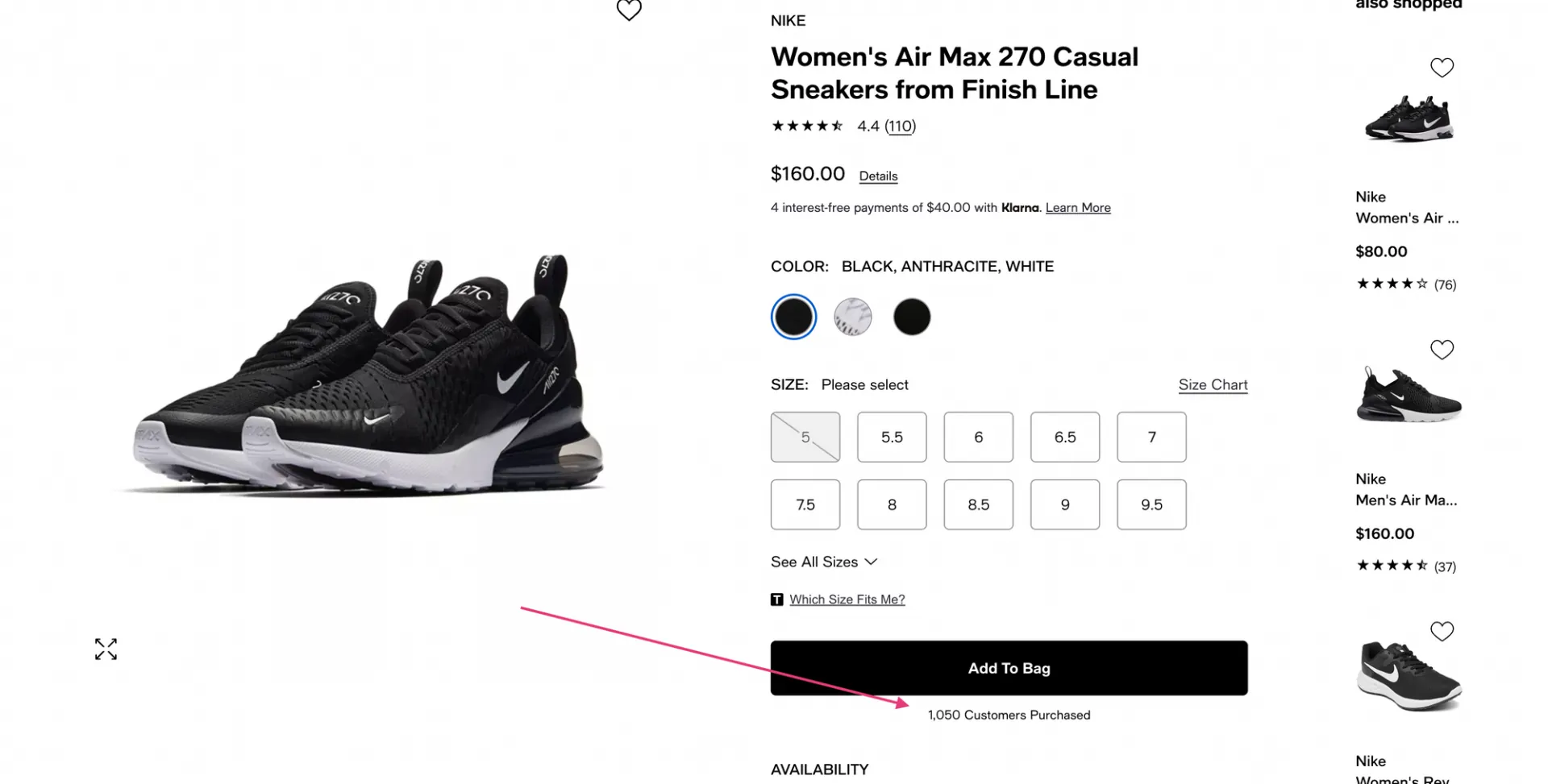This screenshot has width=1548, height=784.
Task: Select size 5.5
Action: tap(892, 437)
